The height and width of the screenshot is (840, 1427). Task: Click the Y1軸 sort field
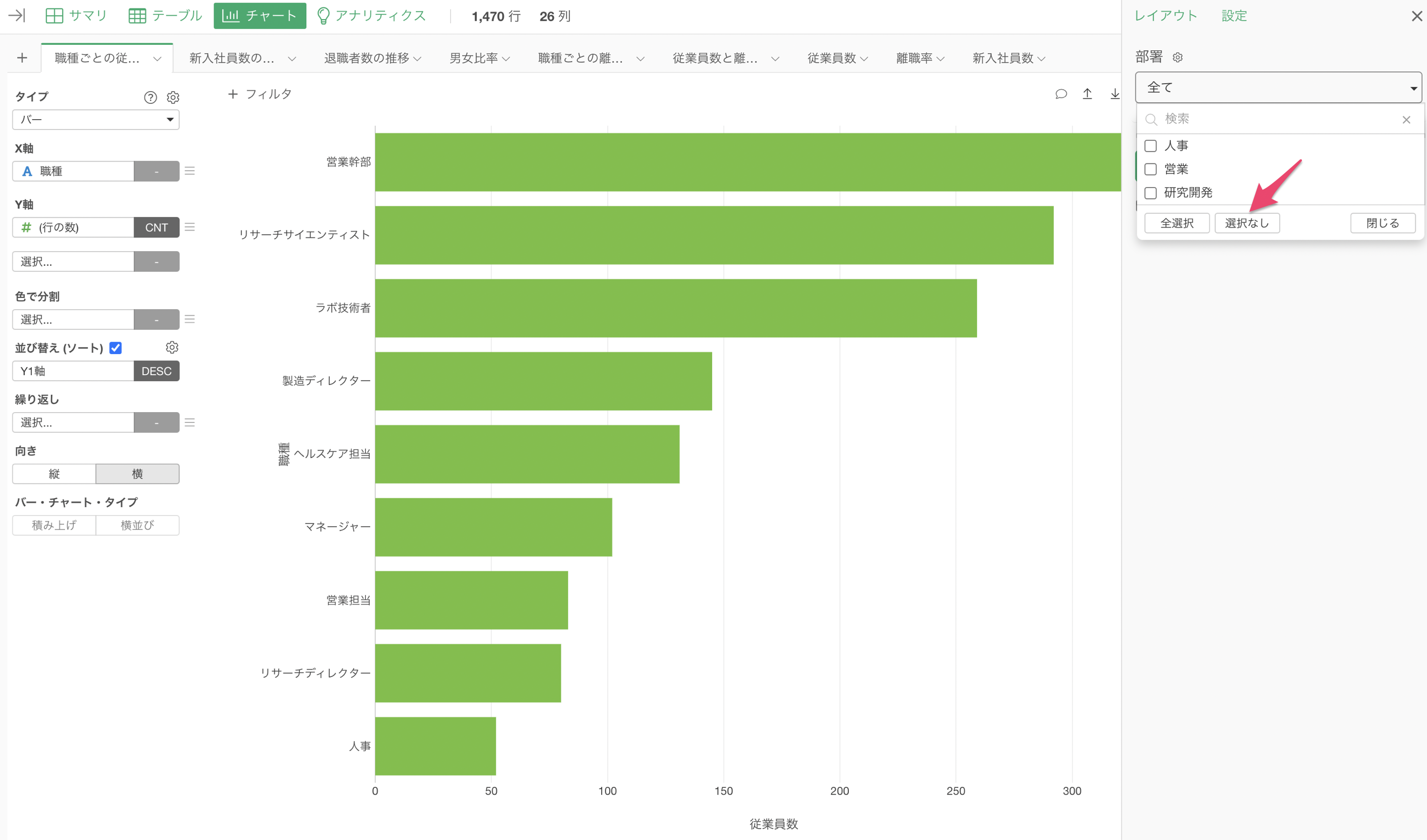click(x=73, y=371)
